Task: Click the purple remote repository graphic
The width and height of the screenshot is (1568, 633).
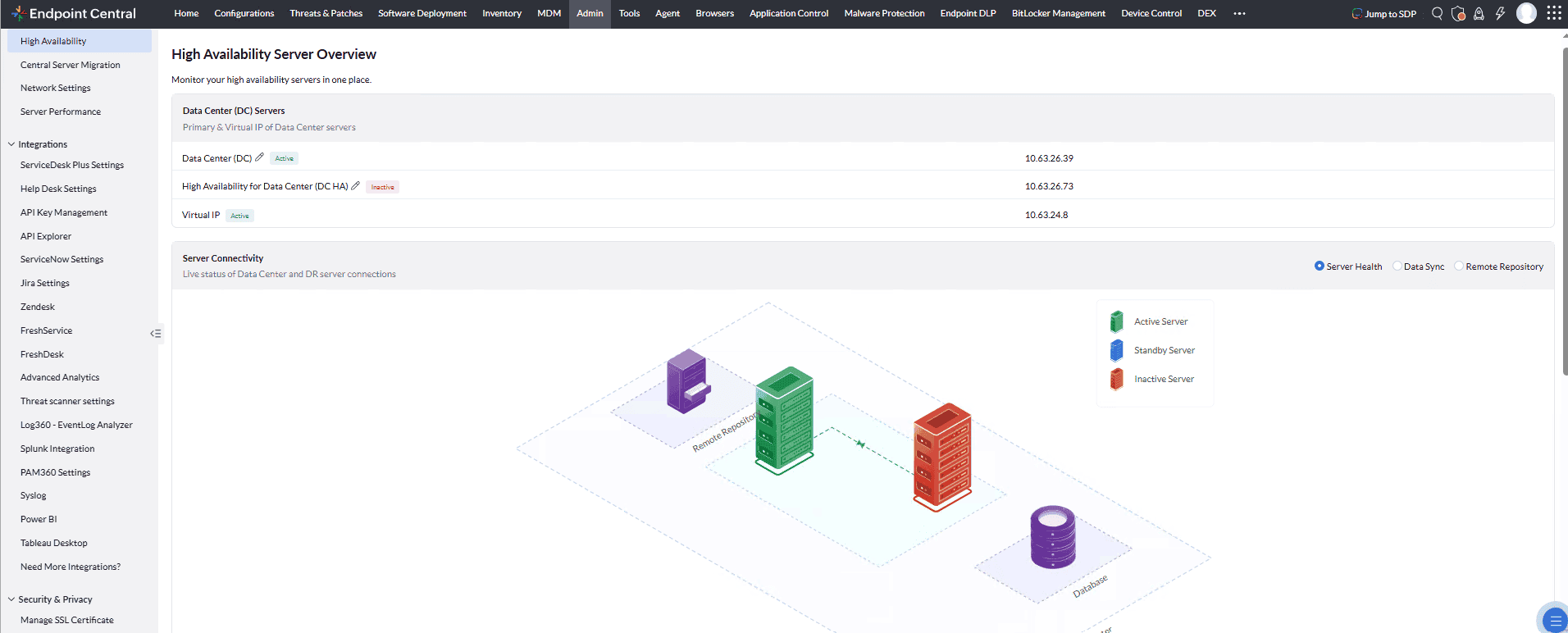Action: click(687, 381)
